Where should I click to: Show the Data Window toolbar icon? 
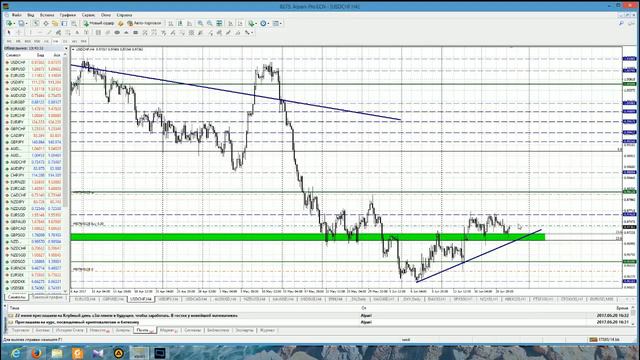[x=46, y=23]
